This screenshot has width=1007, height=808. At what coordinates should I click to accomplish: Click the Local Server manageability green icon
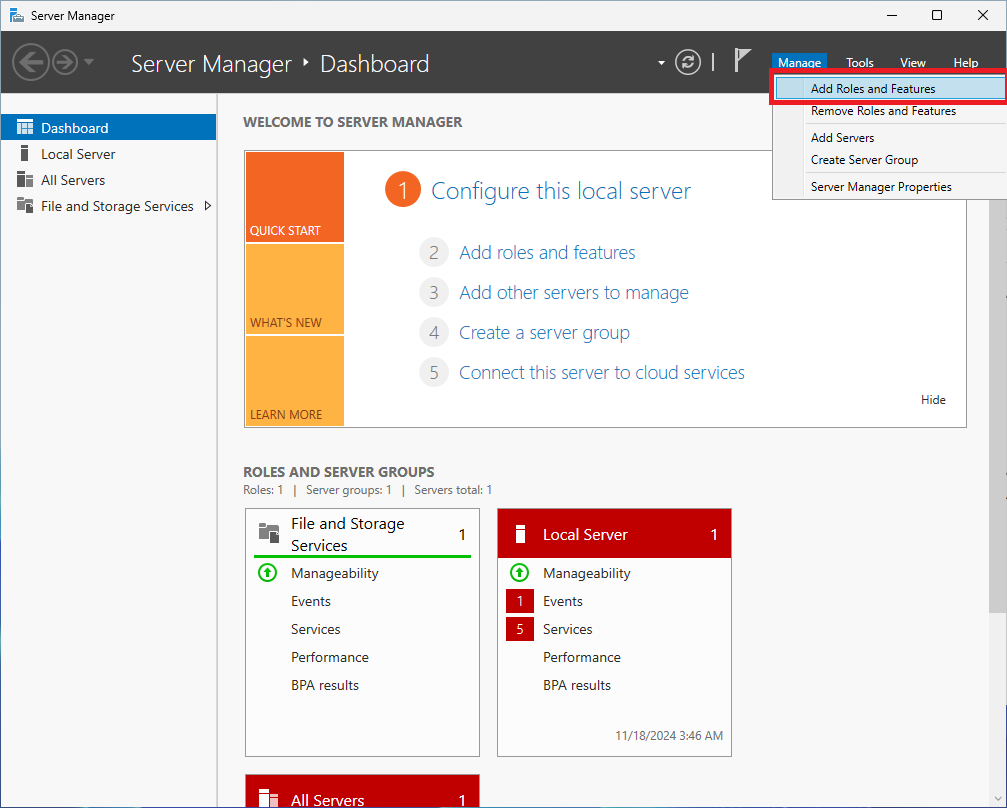[x=519, y=573]
